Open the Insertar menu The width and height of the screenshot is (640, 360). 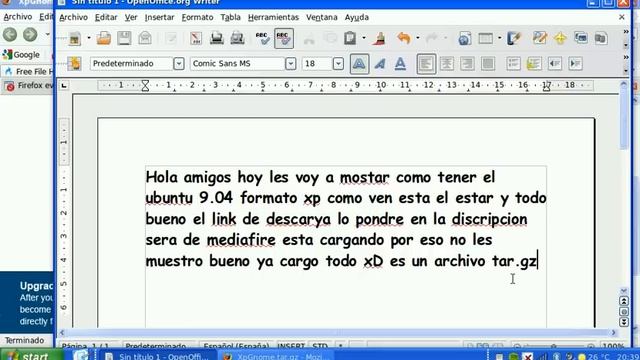160,18
